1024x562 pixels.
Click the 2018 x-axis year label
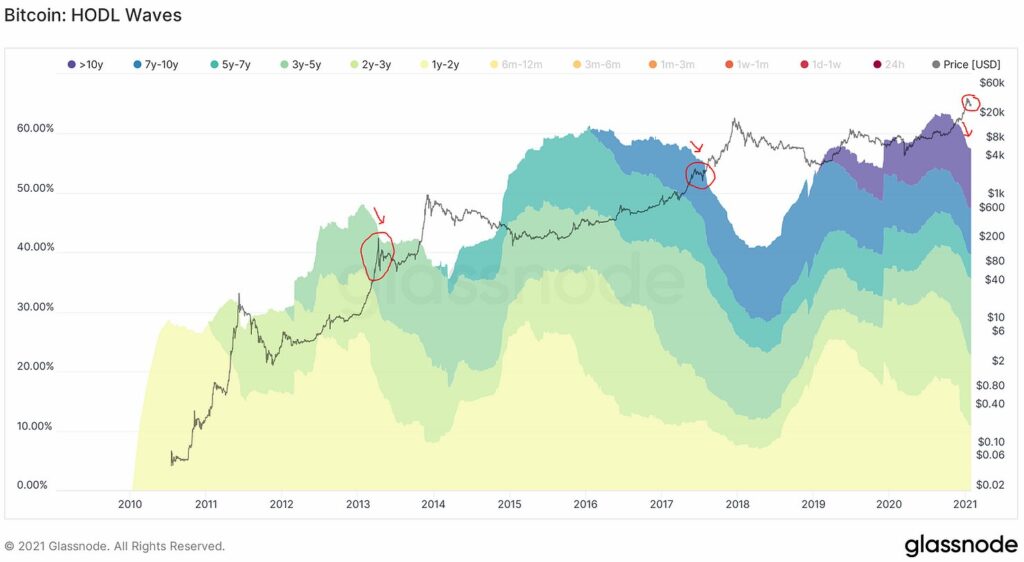[737, 504]
